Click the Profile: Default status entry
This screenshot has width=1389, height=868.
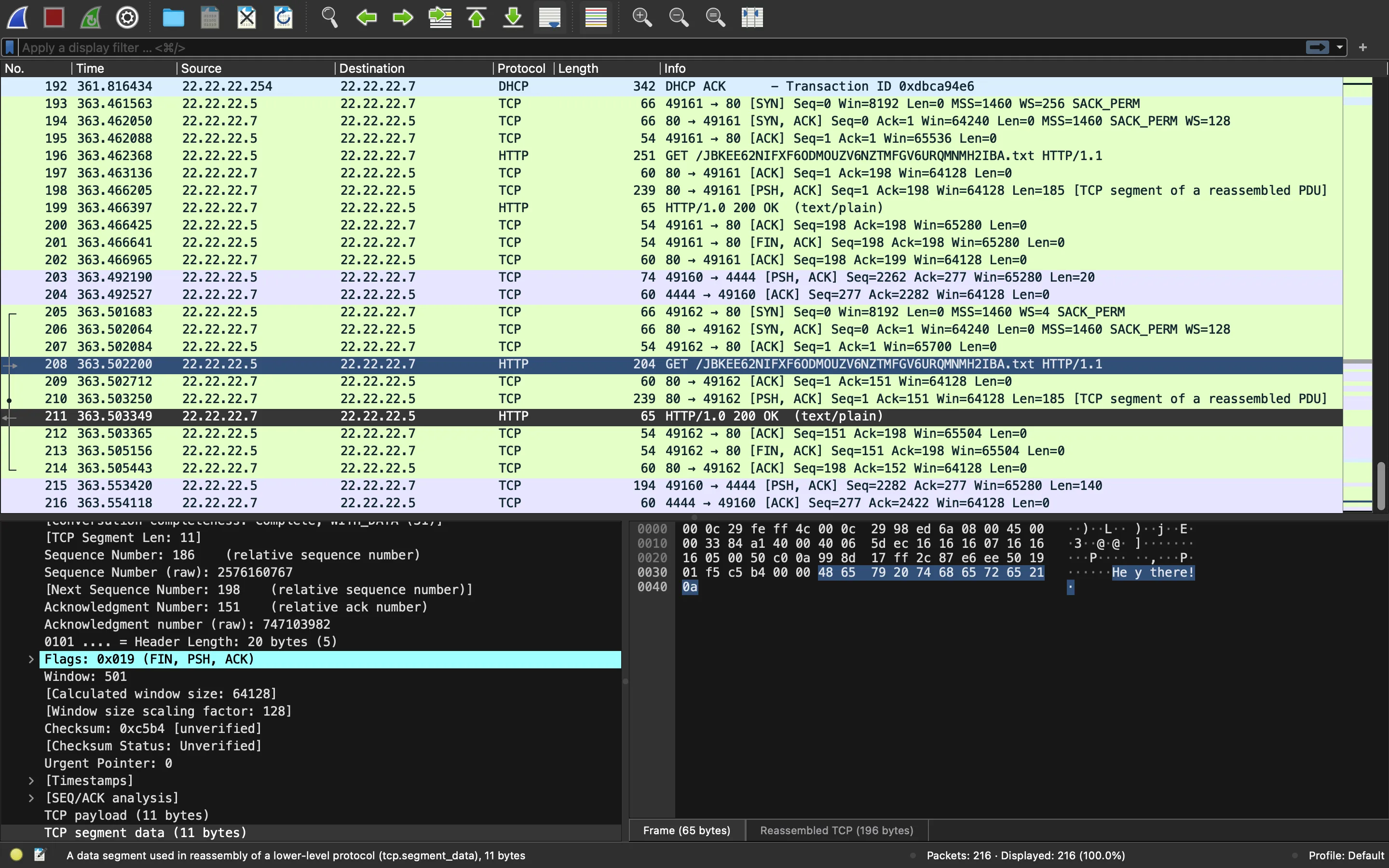click(1346, 855)
